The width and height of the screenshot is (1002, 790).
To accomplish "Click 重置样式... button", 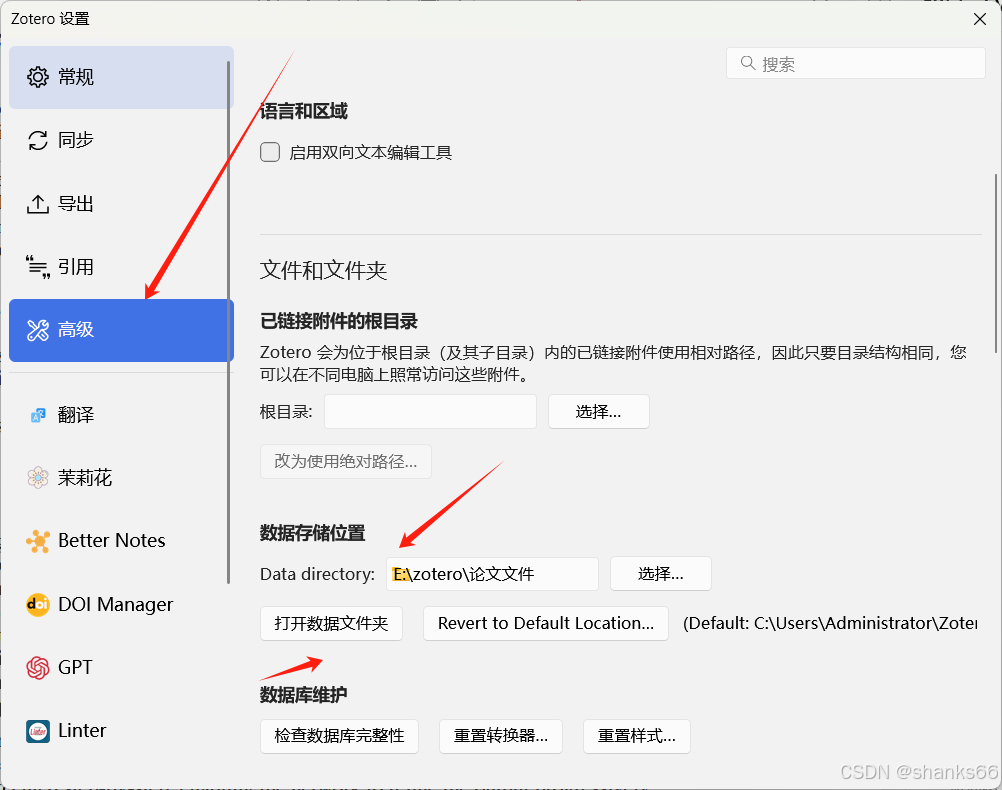I will pyautogui.click(x=636, y=736).
